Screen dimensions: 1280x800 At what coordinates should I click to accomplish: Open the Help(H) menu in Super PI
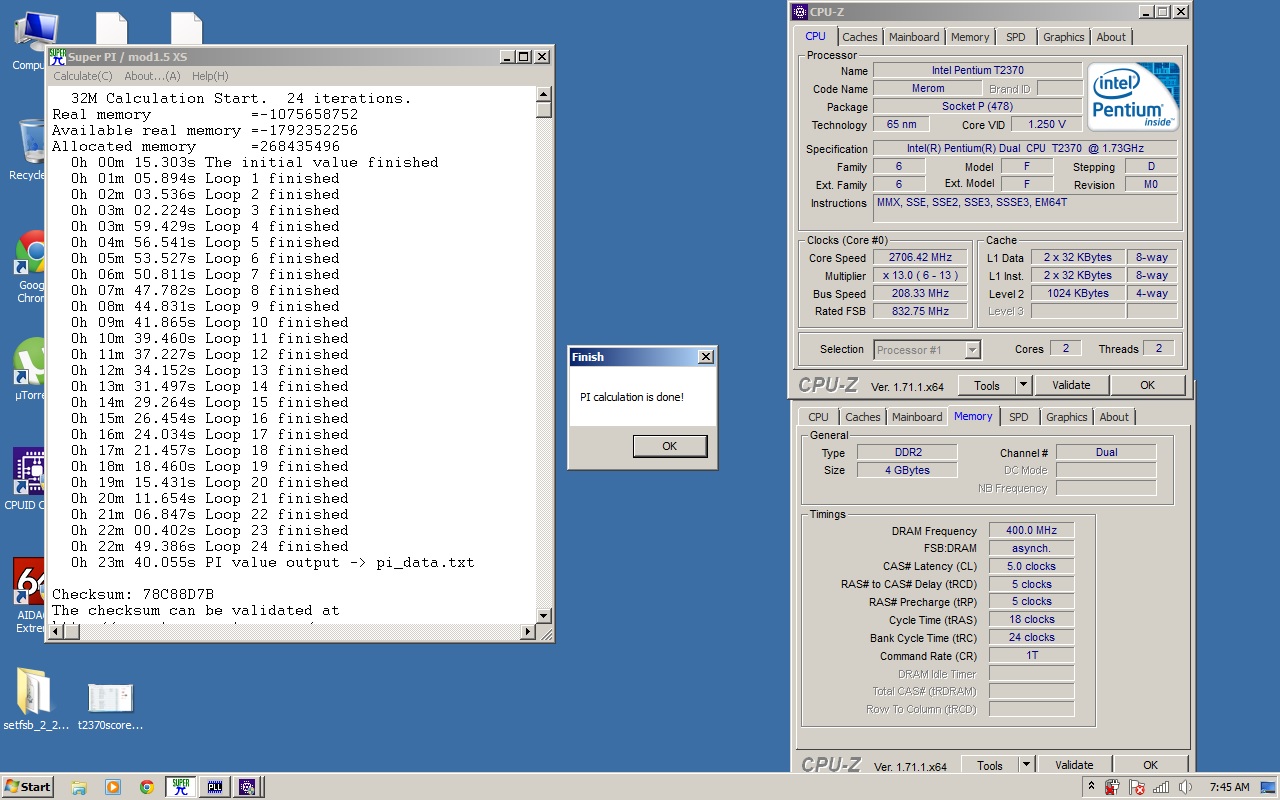(x=210, y=76)
